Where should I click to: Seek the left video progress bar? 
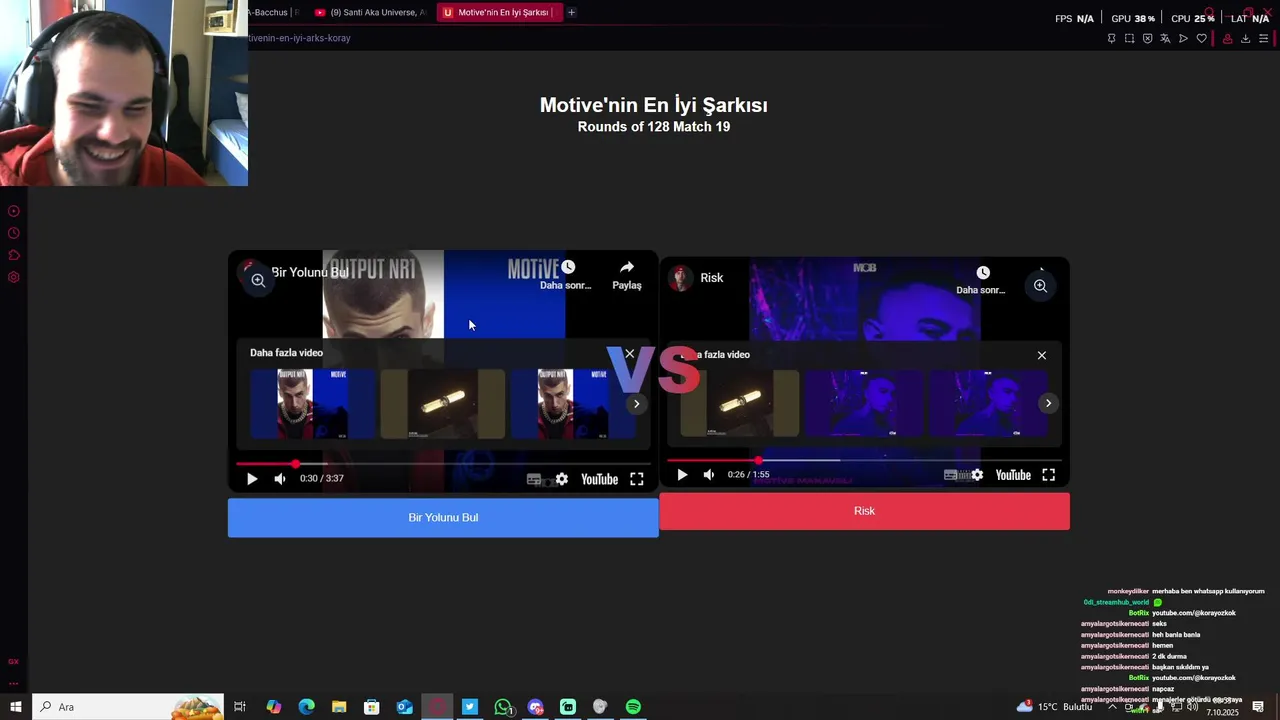click(443, 464)
